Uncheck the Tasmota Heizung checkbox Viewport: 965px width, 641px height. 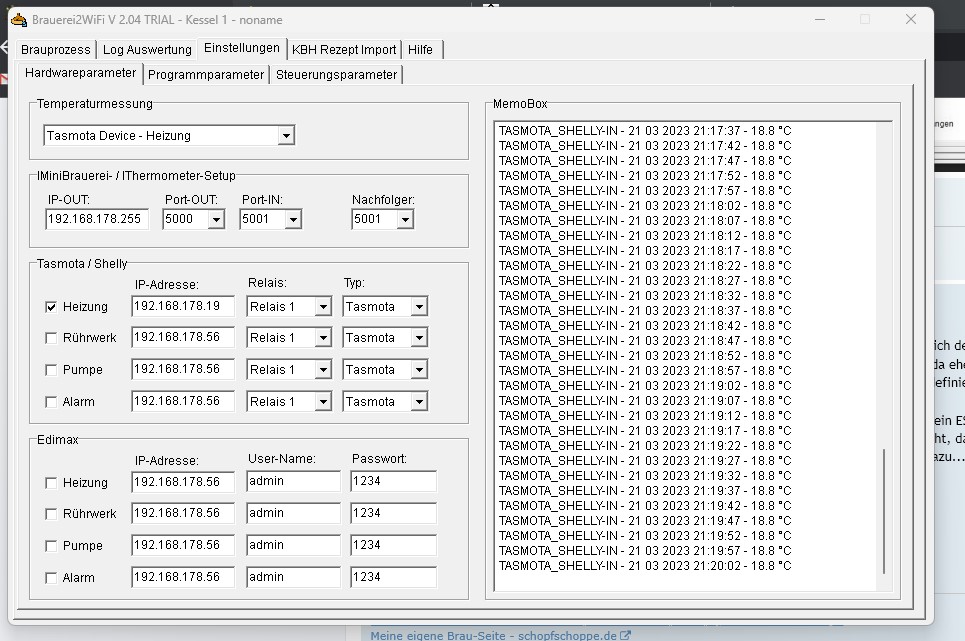tap(51, 307)
